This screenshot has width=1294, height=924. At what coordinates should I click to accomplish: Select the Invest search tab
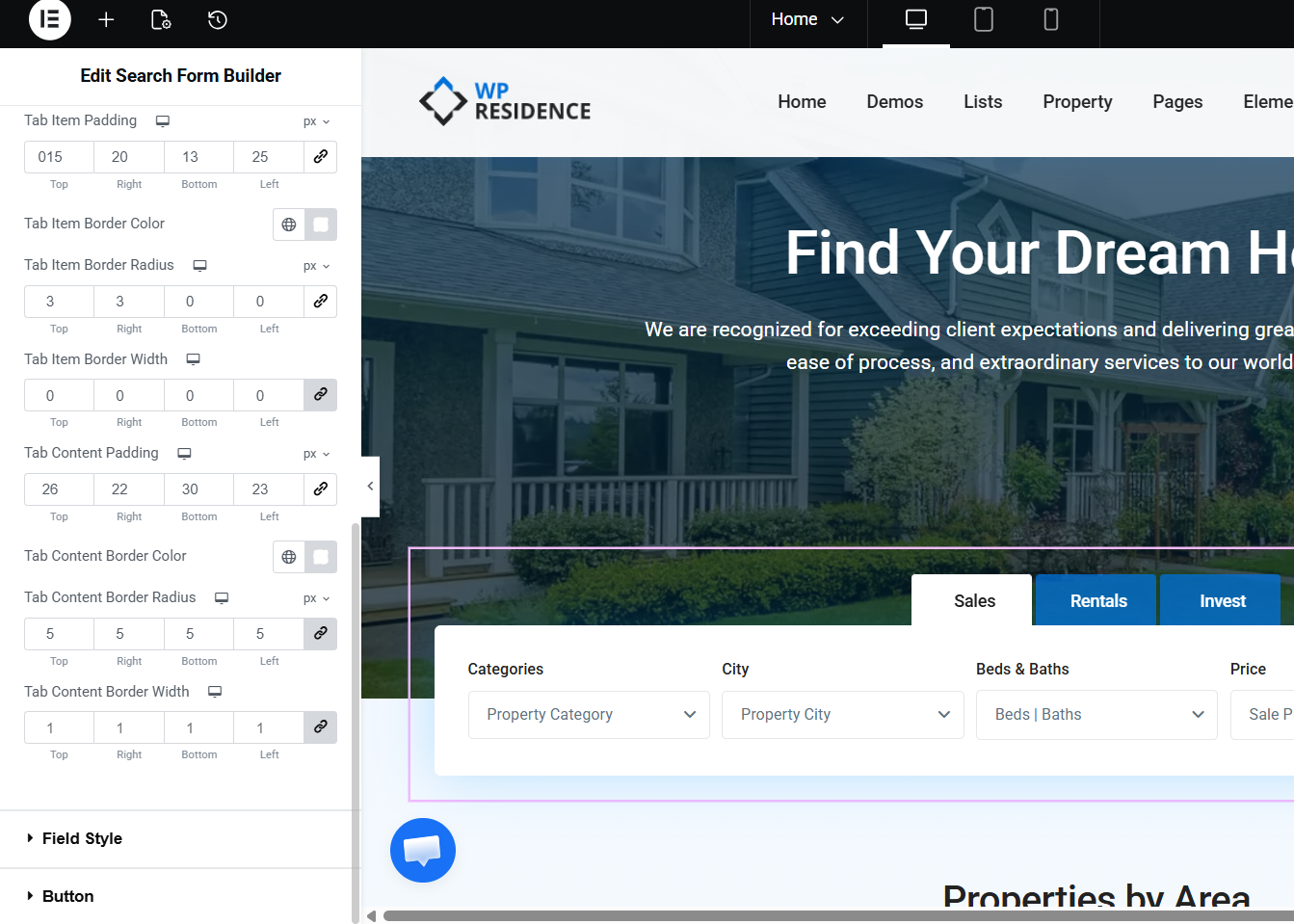click(1222, 600)
